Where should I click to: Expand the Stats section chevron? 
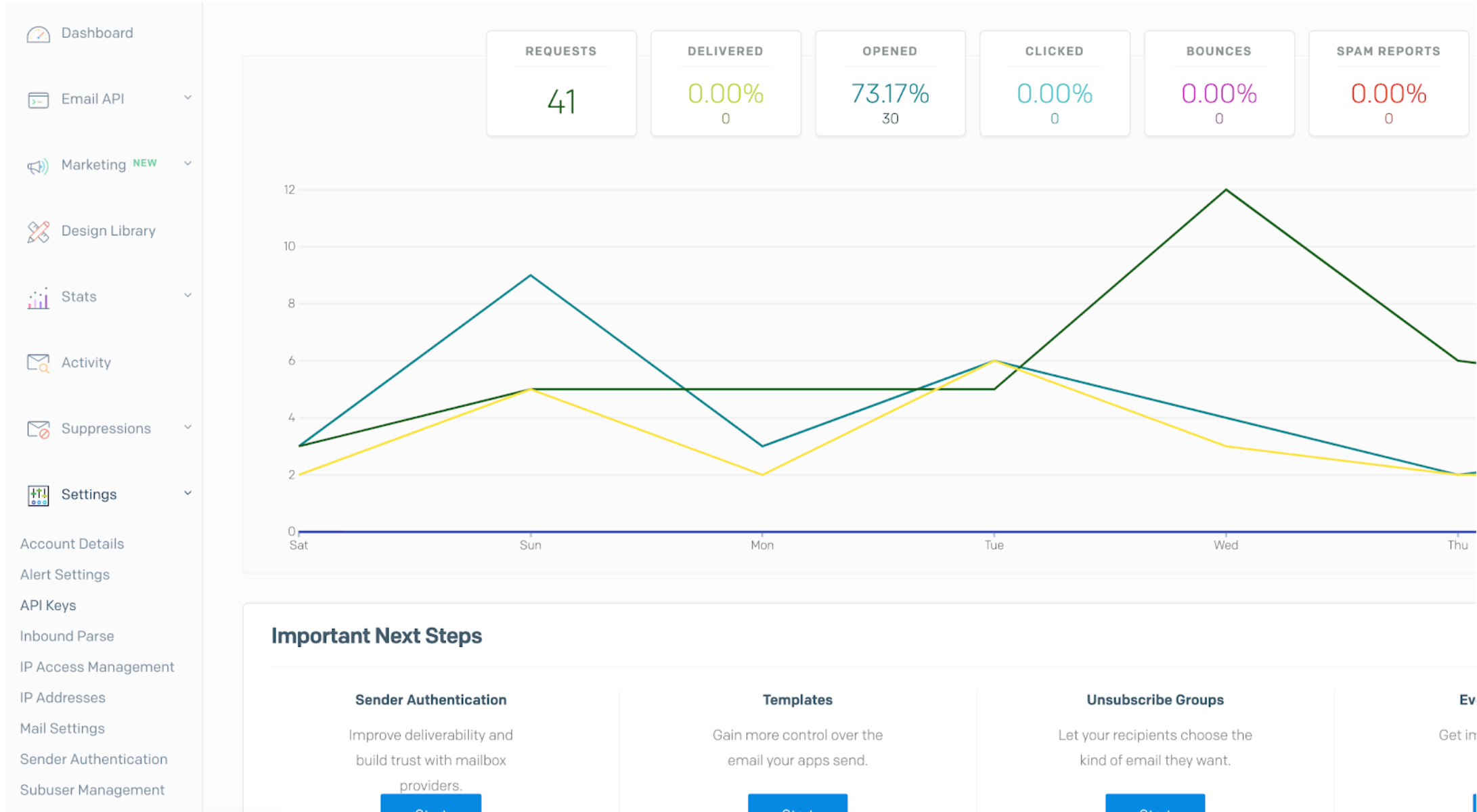point(188,296)
